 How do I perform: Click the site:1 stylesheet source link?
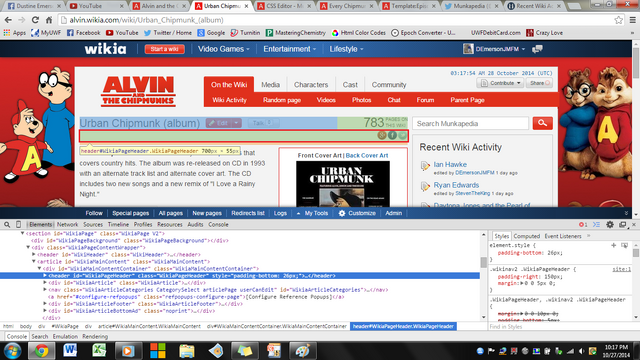[622, 269]
